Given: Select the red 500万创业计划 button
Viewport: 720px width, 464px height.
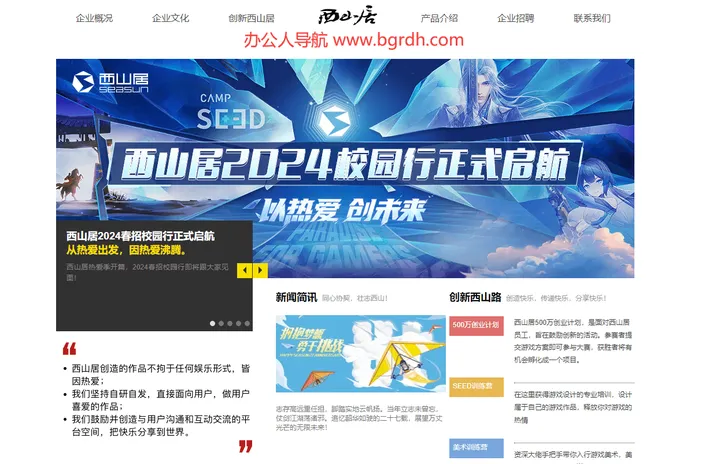Looking at the screenshot, I should [x=476, y=325].
